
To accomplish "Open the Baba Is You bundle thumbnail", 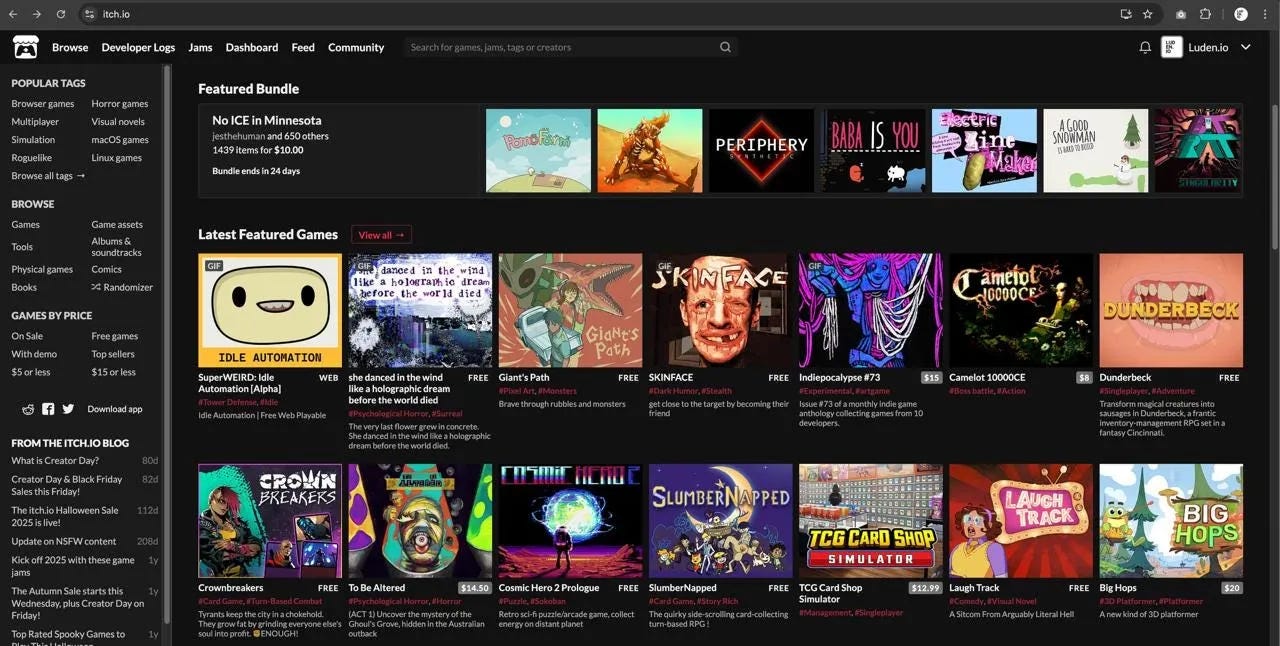I will click(x=872, y=151).
